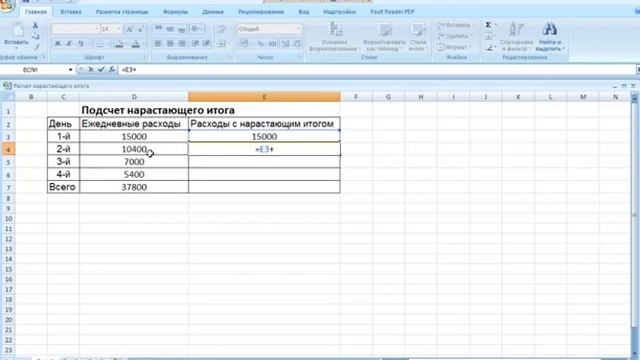
Task: Open Sort & Filter dropdown
Action: pos(516,37)
